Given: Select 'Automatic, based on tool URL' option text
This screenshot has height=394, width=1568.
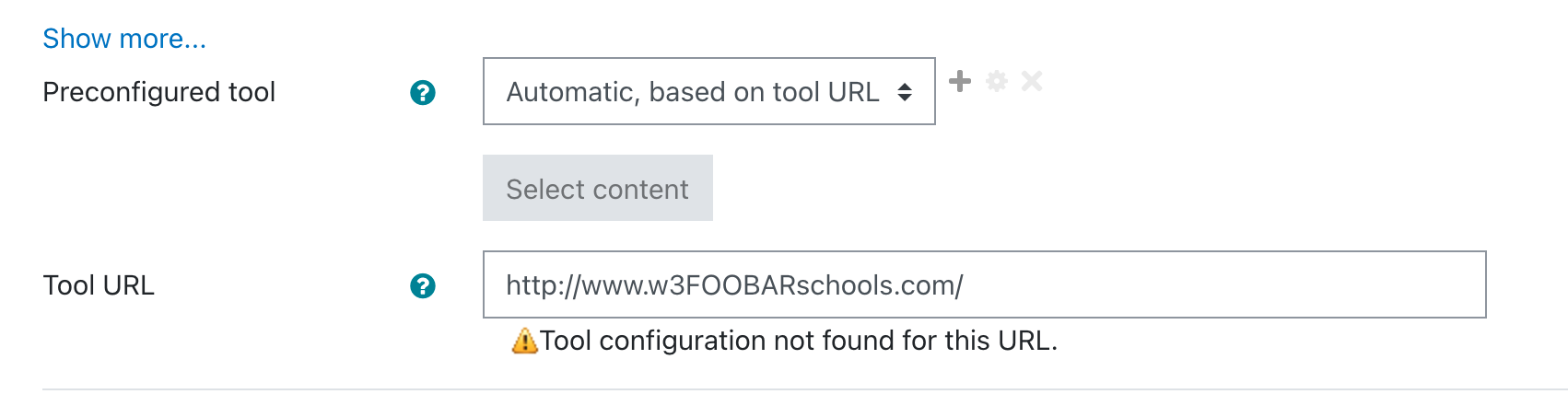Looking at the screenshot, I should 693,92.
